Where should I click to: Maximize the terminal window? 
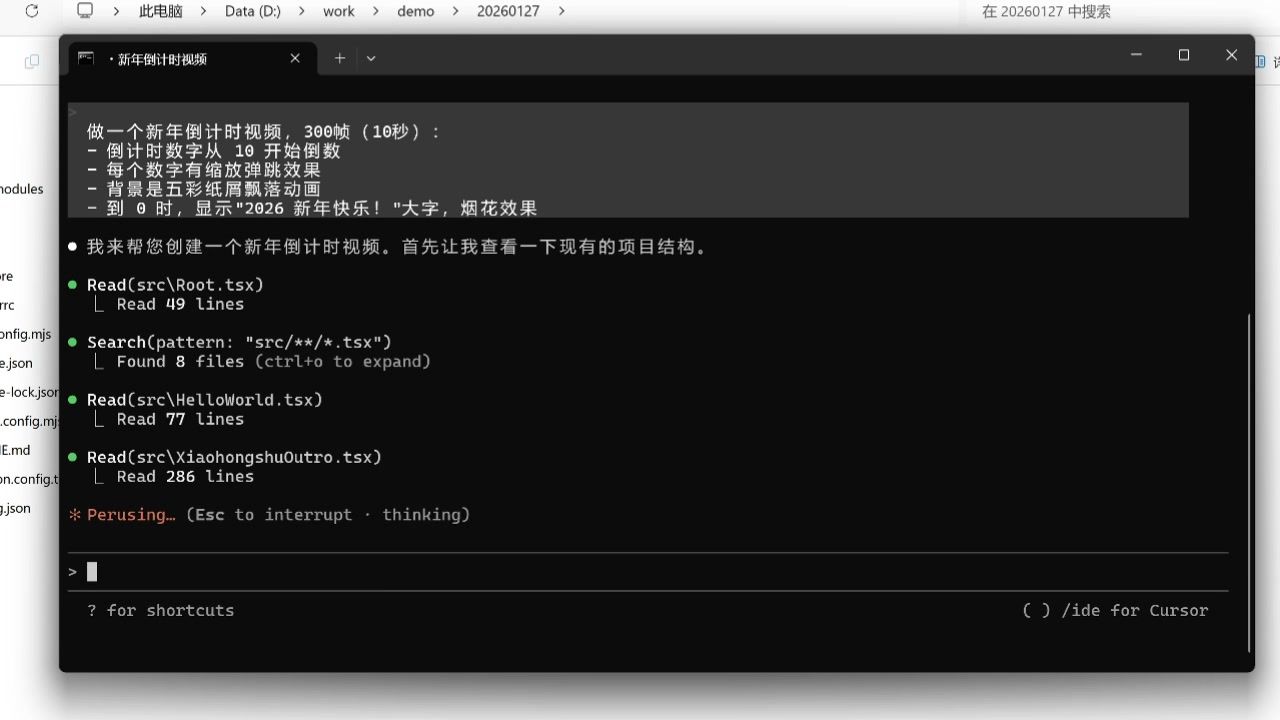pyautogui.click(x=1184, y=55)
